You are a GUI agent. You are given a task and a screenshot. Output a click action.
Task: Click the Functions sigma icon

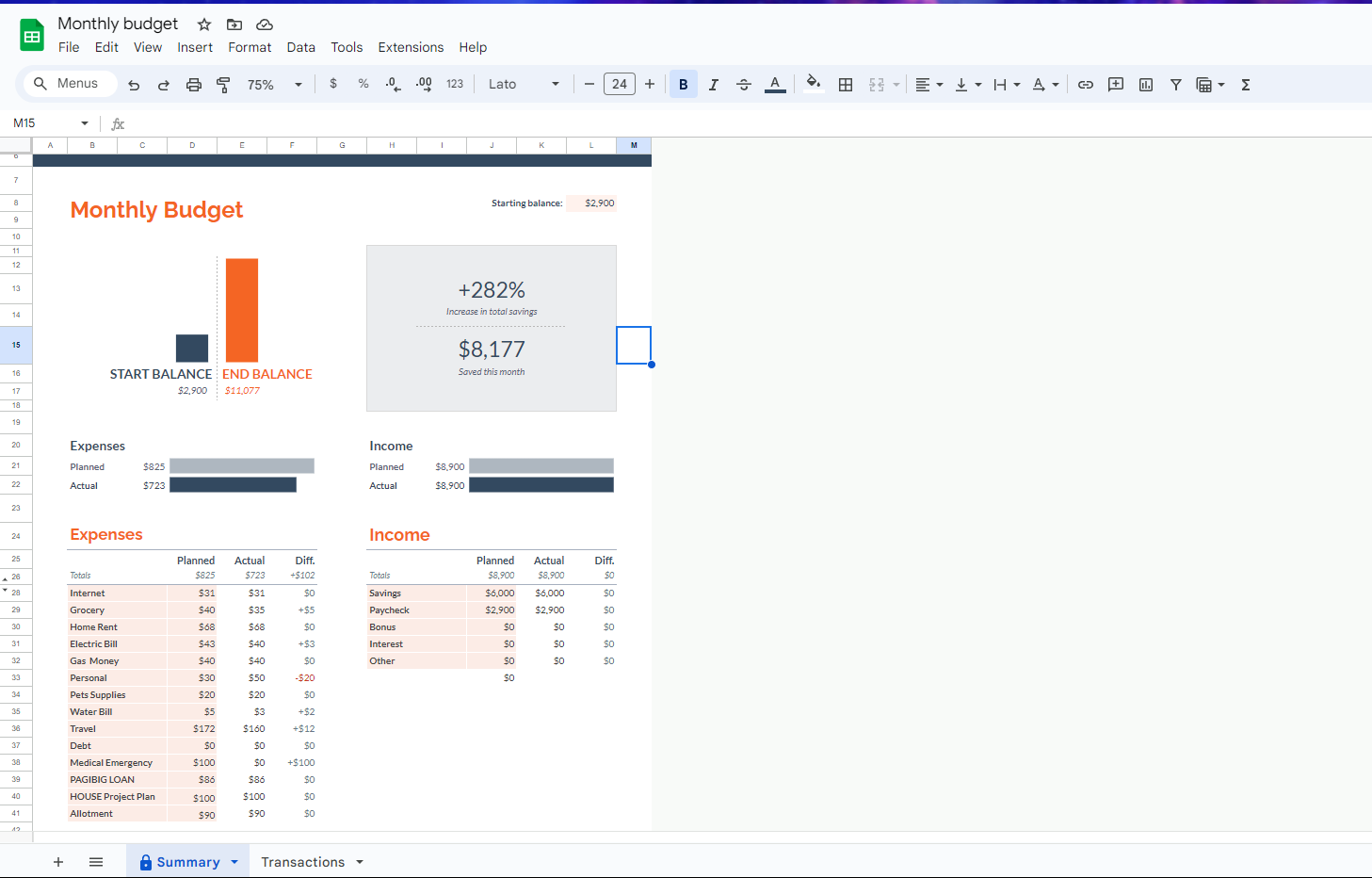click(x=1246, y=85)
